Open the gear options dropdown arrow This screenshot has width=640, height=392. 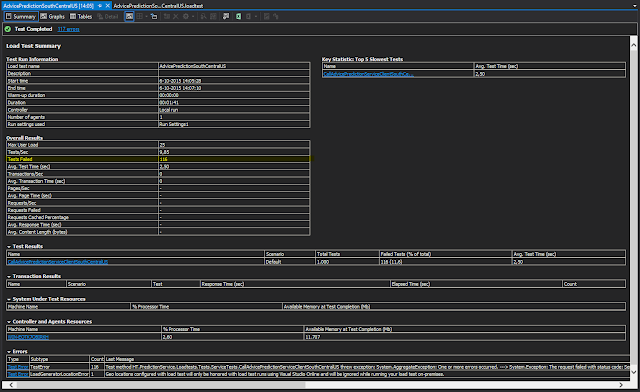click(193, 16)
